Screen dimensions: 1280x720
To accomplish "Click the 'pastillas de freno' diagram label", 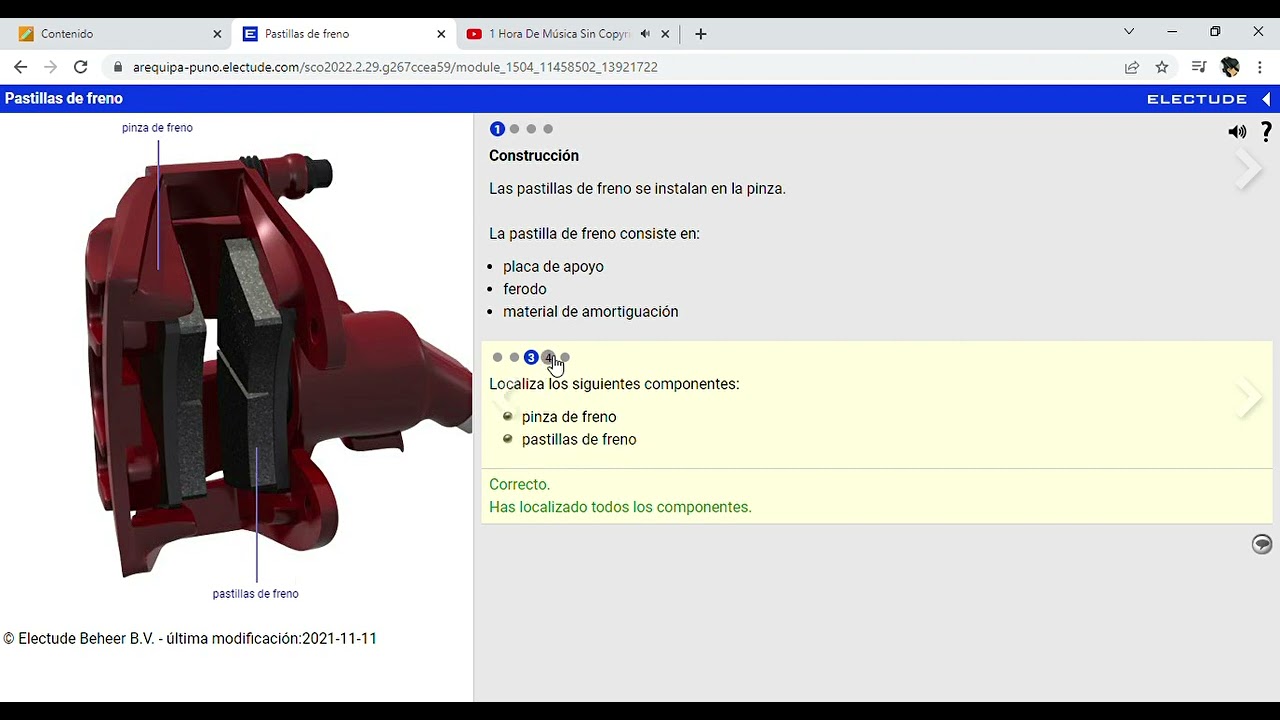I will (x=255, y=594).
